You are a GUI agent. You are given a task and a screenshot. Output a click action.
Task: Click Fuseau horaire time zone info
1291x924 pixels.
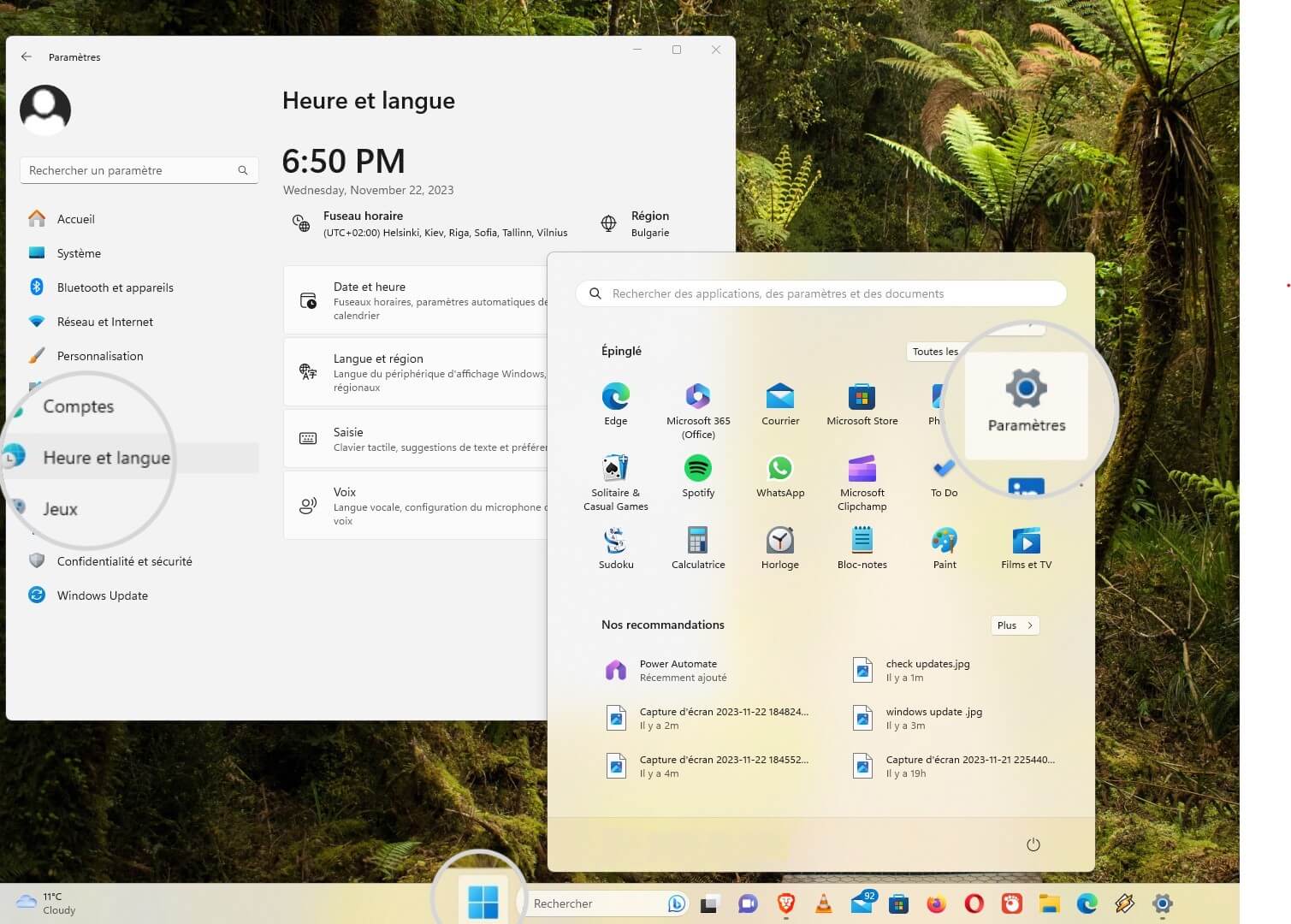[429, 223]
